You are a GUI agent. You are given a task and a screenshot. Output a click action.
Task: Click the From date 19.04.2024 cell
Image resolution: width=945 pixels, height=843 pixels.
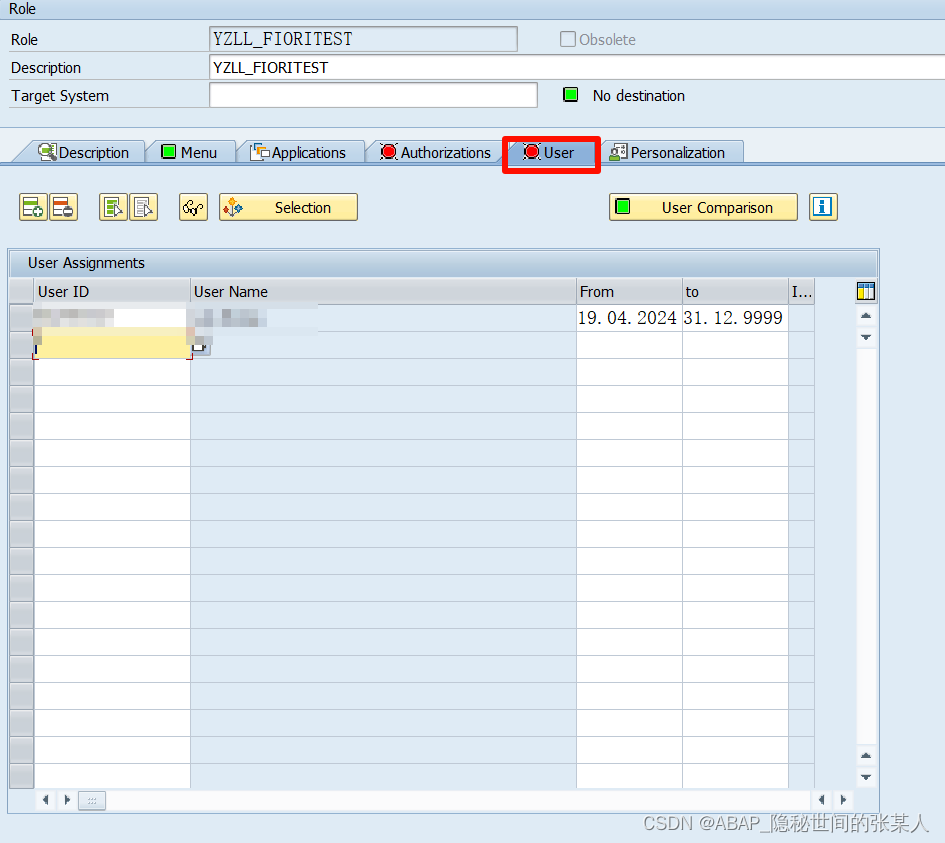(629, 318)
